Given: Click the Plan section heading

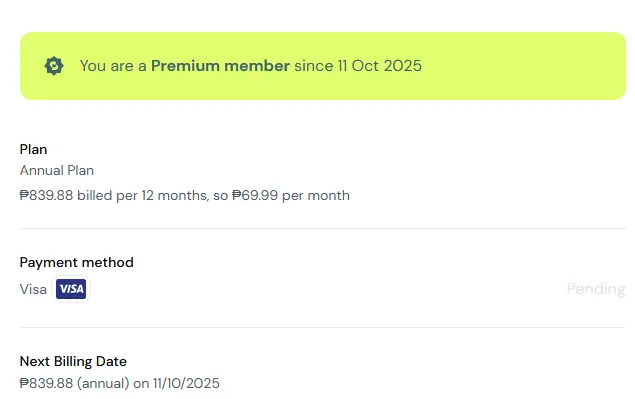Looking at the screenshot, I should [33, 149].
